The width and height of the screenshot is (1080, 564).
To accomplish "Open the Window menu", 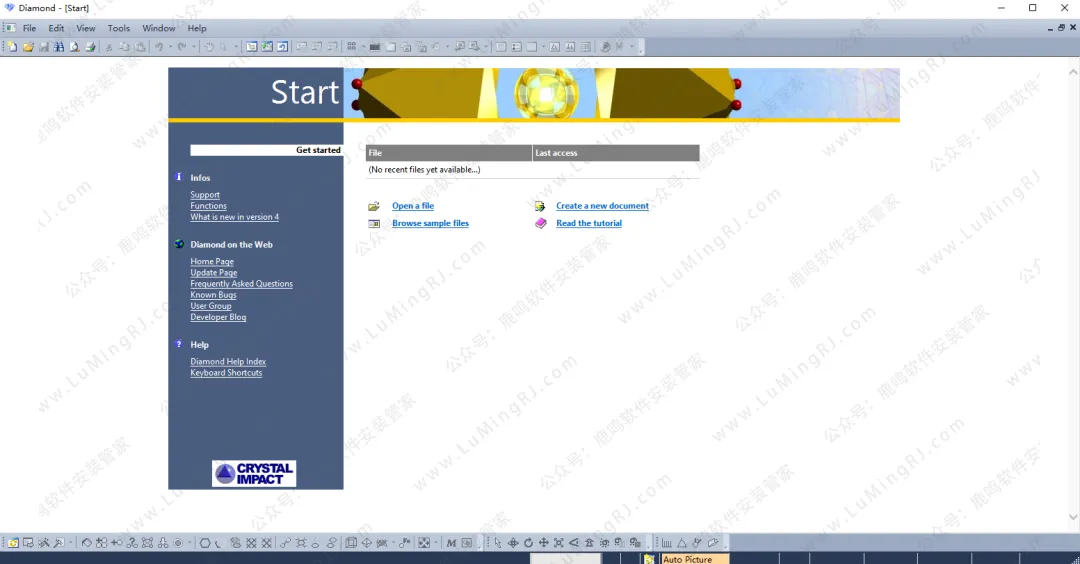I will (159, 28).
